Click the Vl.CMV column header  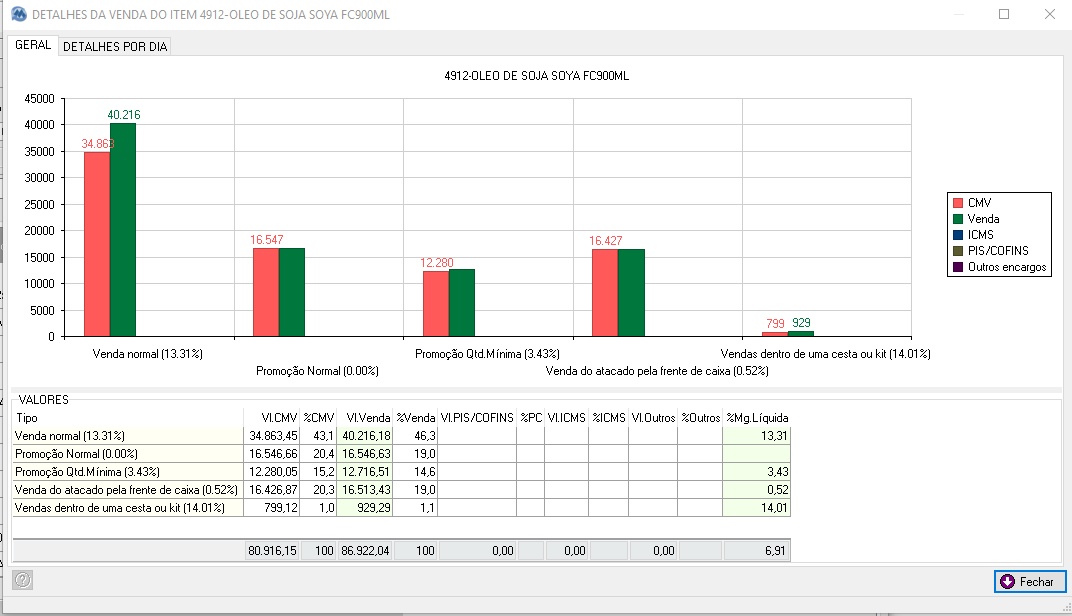272,418
